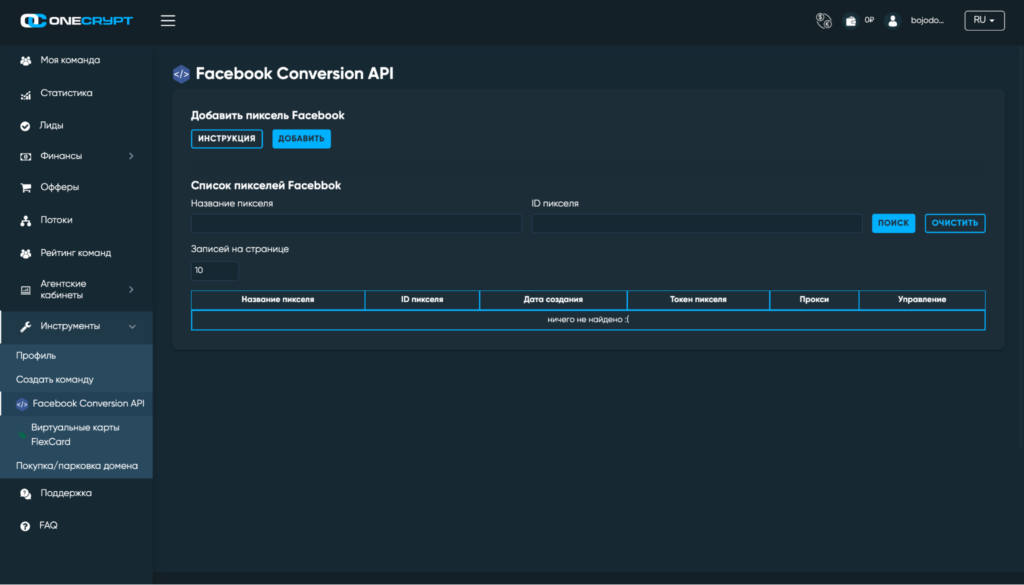Click the Лиды checkmark icon
This screenshot has width=1024, height=585.
[25, 126]
